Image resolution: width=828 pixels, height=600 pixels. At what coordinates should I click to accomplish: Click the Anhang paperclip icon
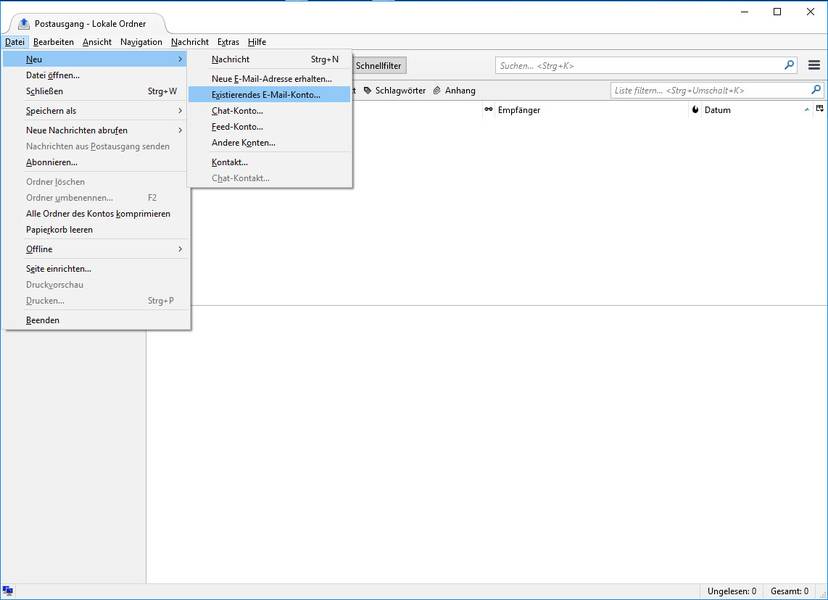[437, 90]
